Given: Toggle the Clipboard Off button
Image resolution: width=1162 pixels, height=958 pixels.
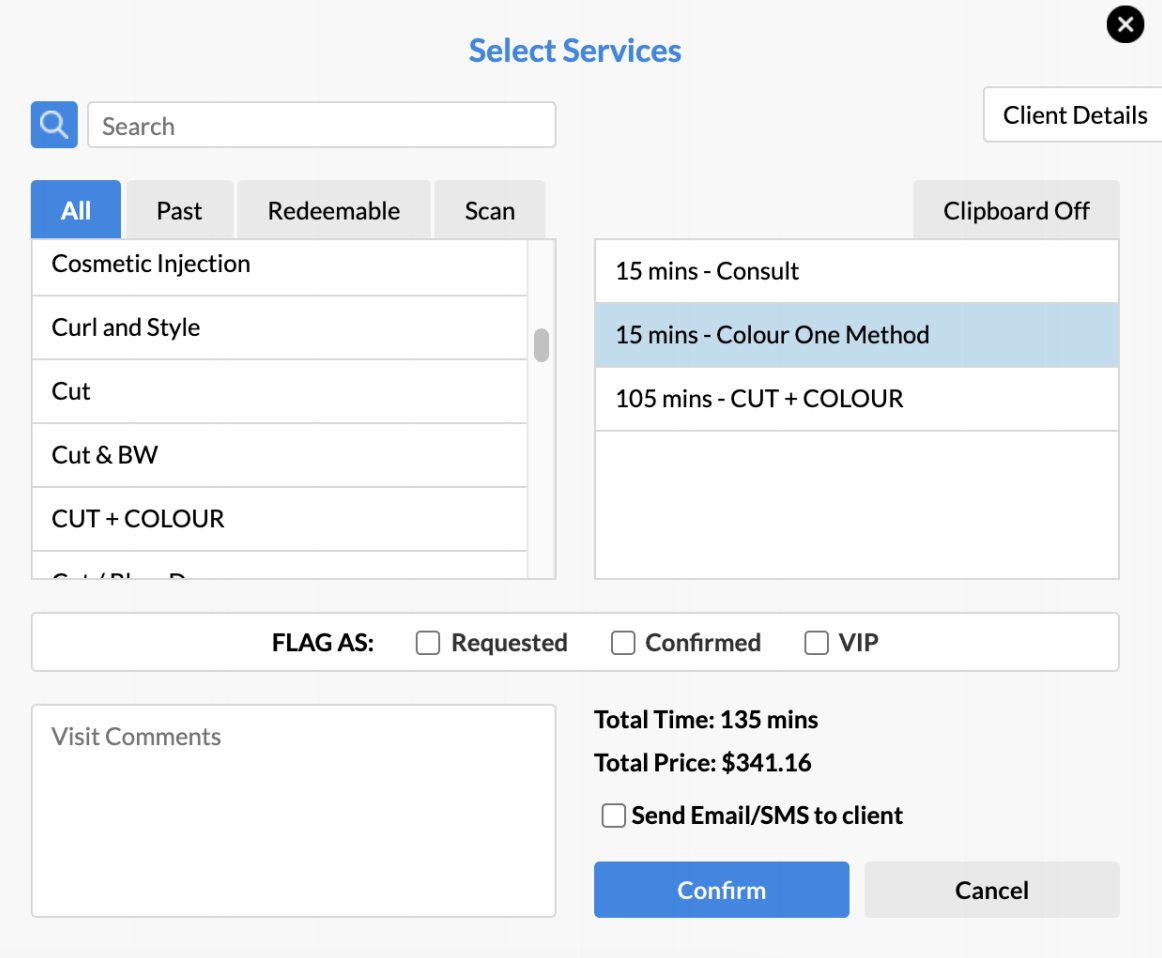Looking at the screenshot, I should [x=1016, y=211].
